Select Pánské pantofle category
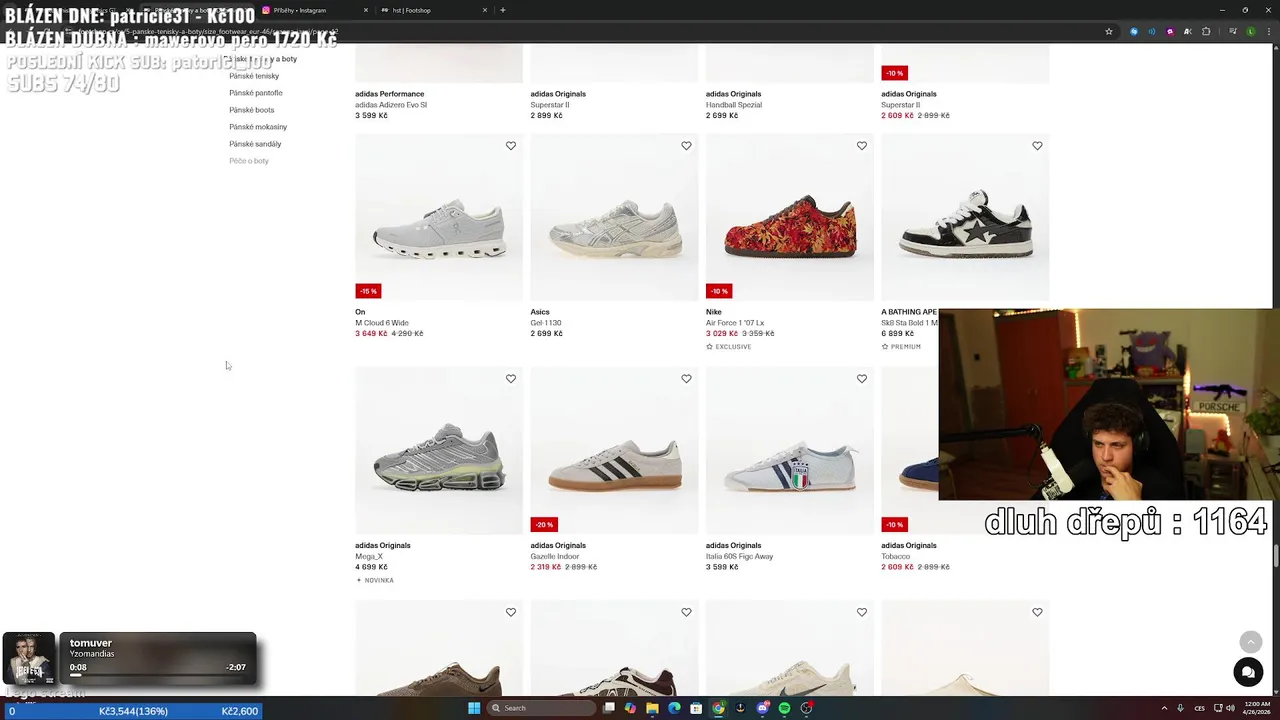The height and width of the screenshot is (720, 1280). click(256, 93)
